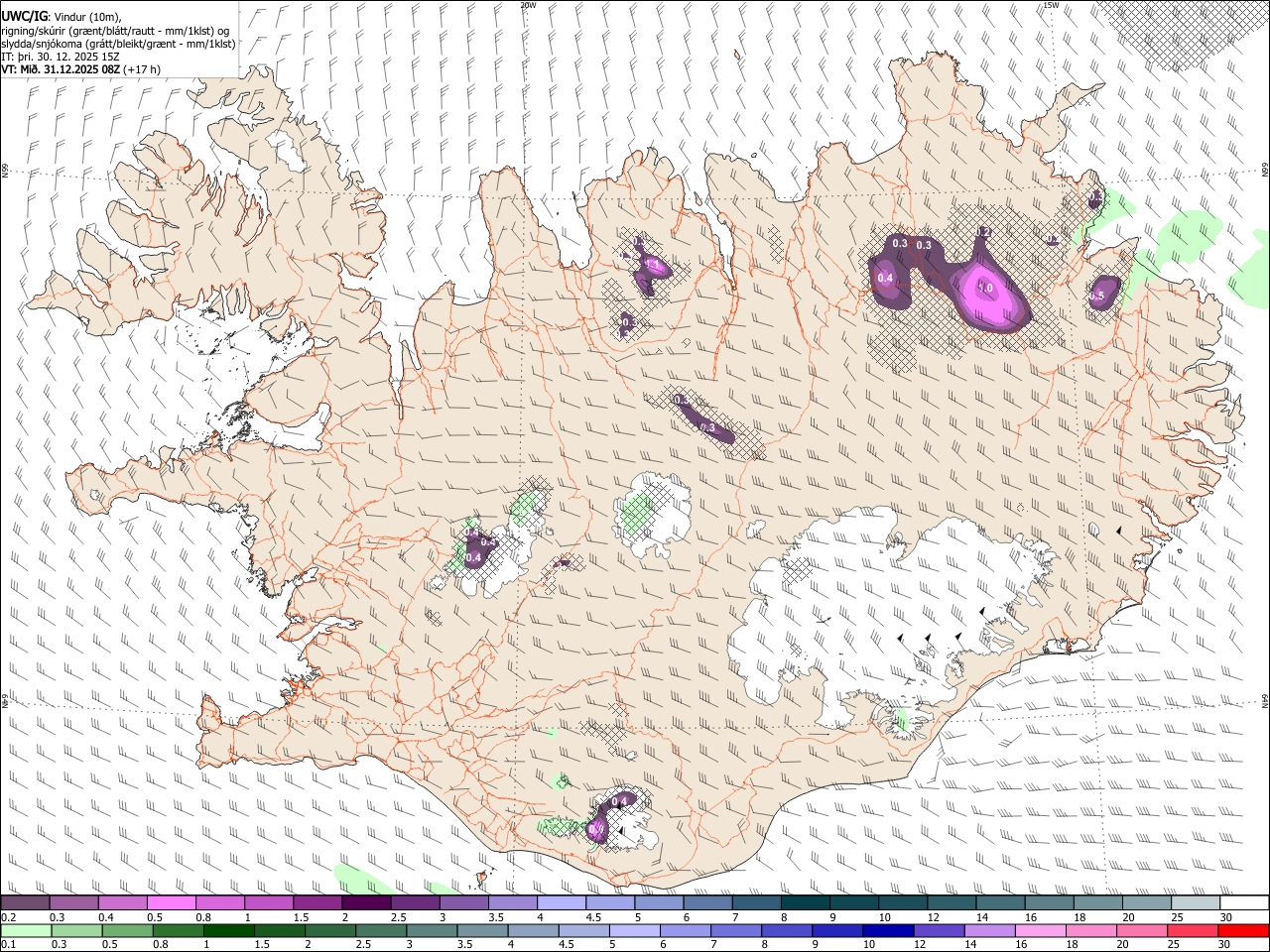
Task: Click the "15W" longitude label
Action: click(x=1051, y=5)
